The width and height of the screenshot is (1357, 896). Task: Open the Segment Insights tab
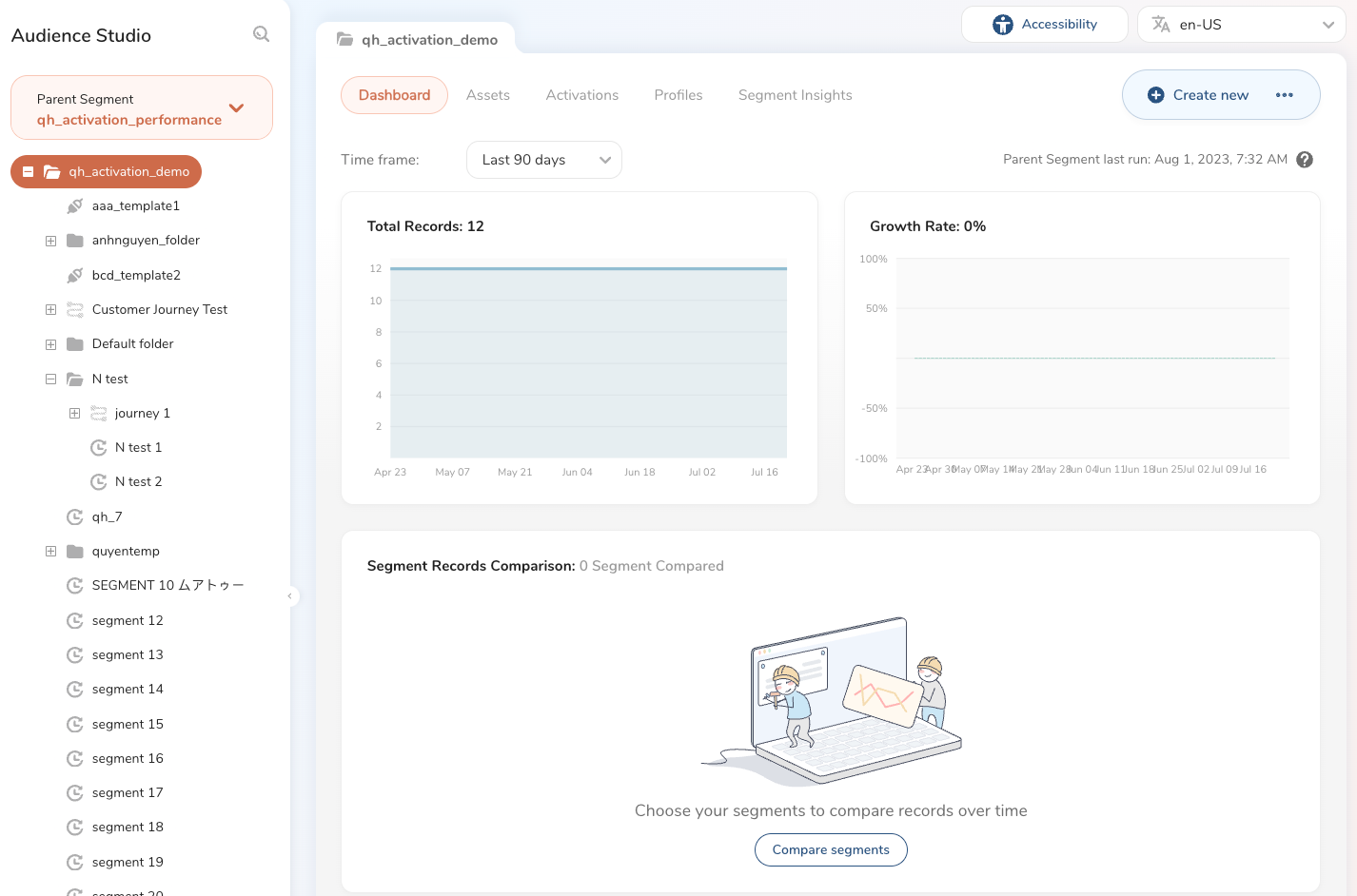(x=795, y=95)
